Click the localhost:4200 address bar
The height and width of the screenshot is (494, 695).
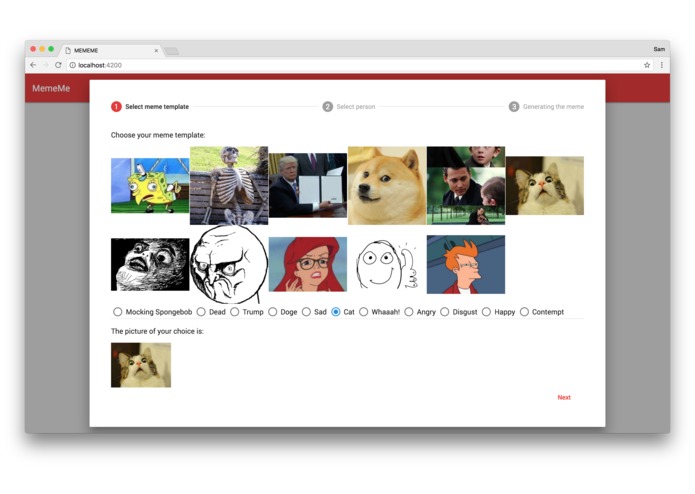tap(359, 65)
